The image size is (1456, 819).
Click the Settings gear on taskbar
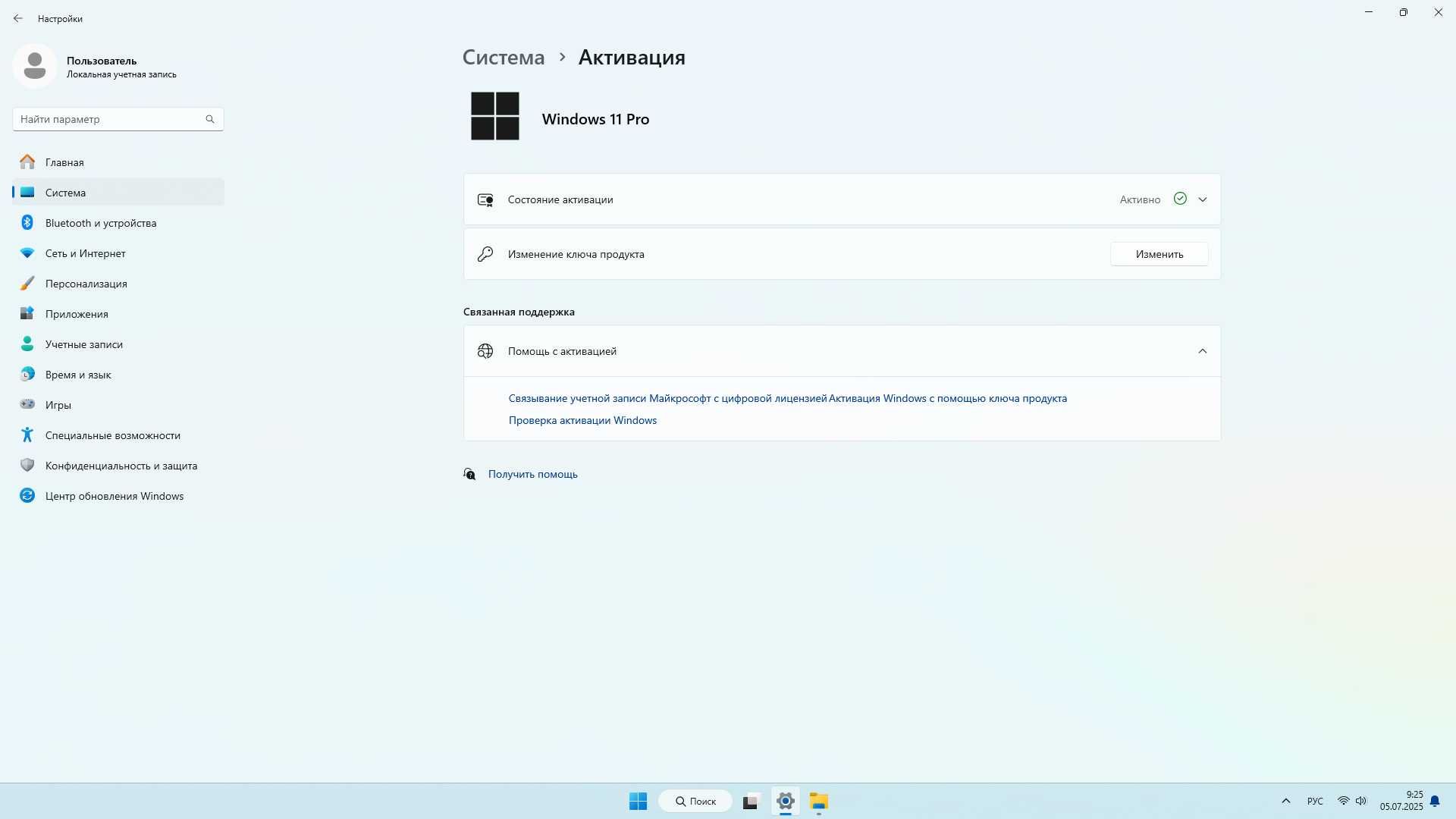coord(786,801)
